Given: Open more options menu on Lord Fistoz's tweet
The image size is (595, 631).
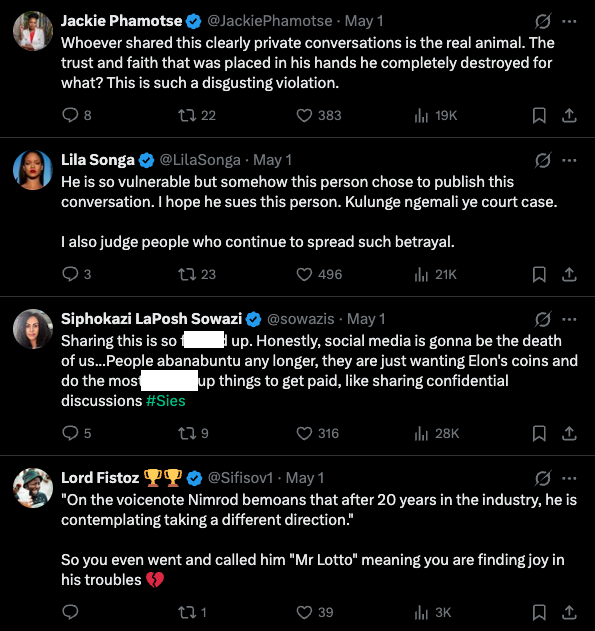Looking at the screenshot, I should pos(569,478).
